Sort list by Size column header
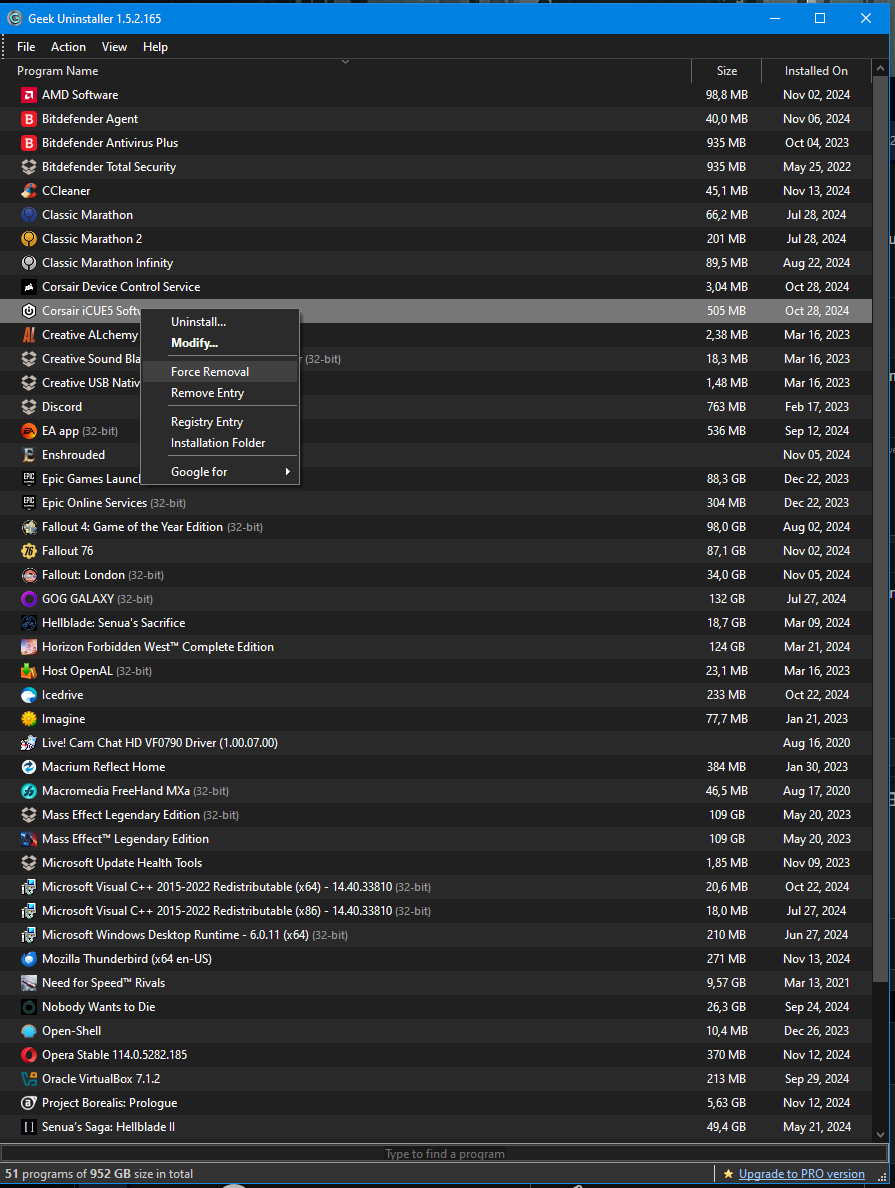 (727, 71)
